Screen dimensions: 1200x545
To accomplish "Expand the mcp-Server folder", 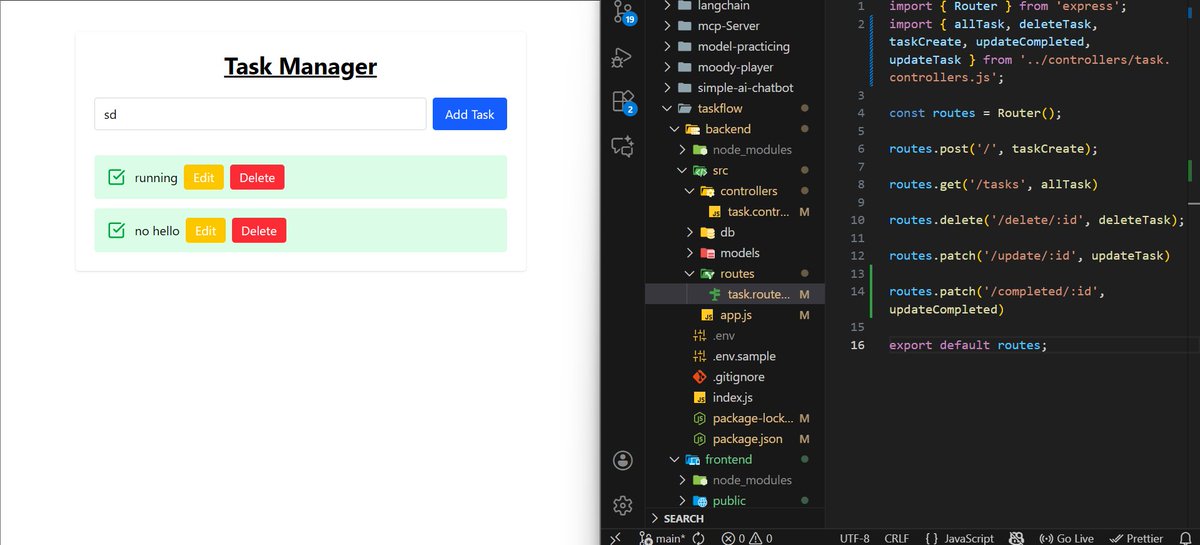I will [x=667, y=26].
